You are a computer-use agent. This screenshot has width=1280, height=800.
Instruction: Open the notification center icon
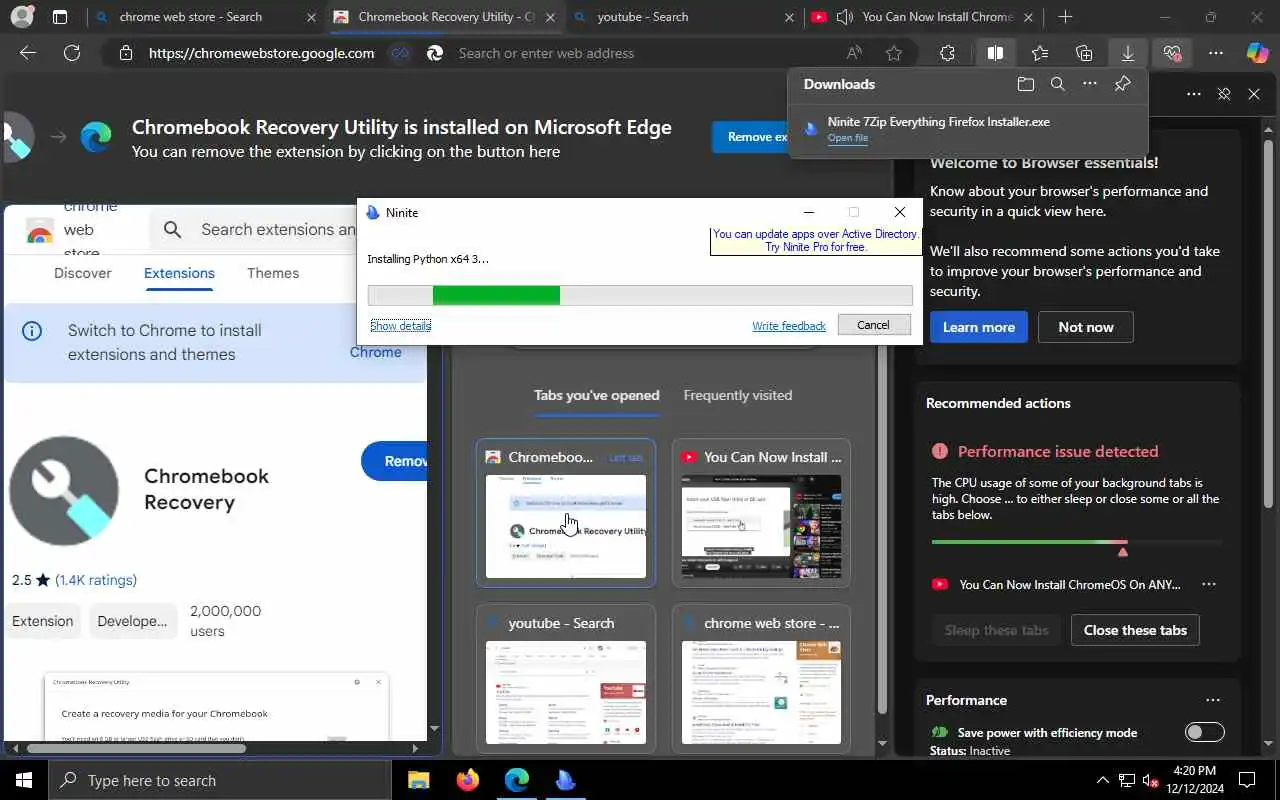(x=1247, y=780)
